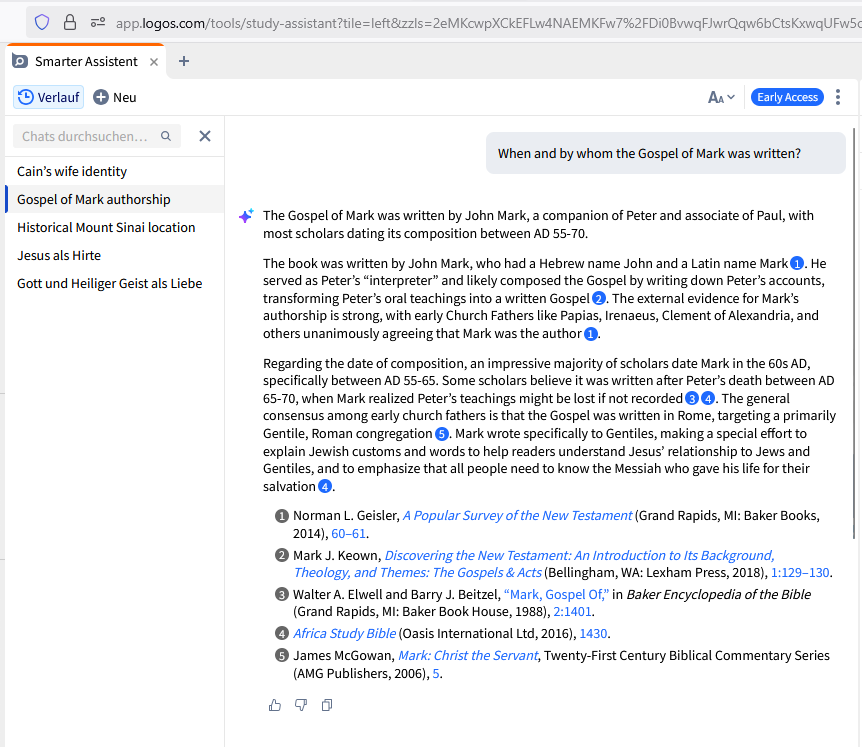Open the 'Mark, Gospel Of' article link
The image size is (862, 747).
point(556,595)
